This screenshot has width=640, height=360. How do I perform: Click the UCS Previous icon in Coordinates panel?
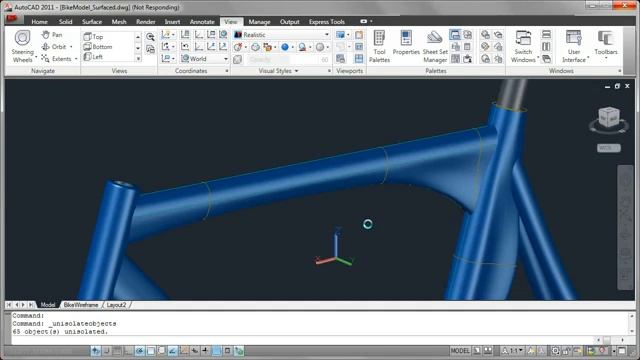185,47
